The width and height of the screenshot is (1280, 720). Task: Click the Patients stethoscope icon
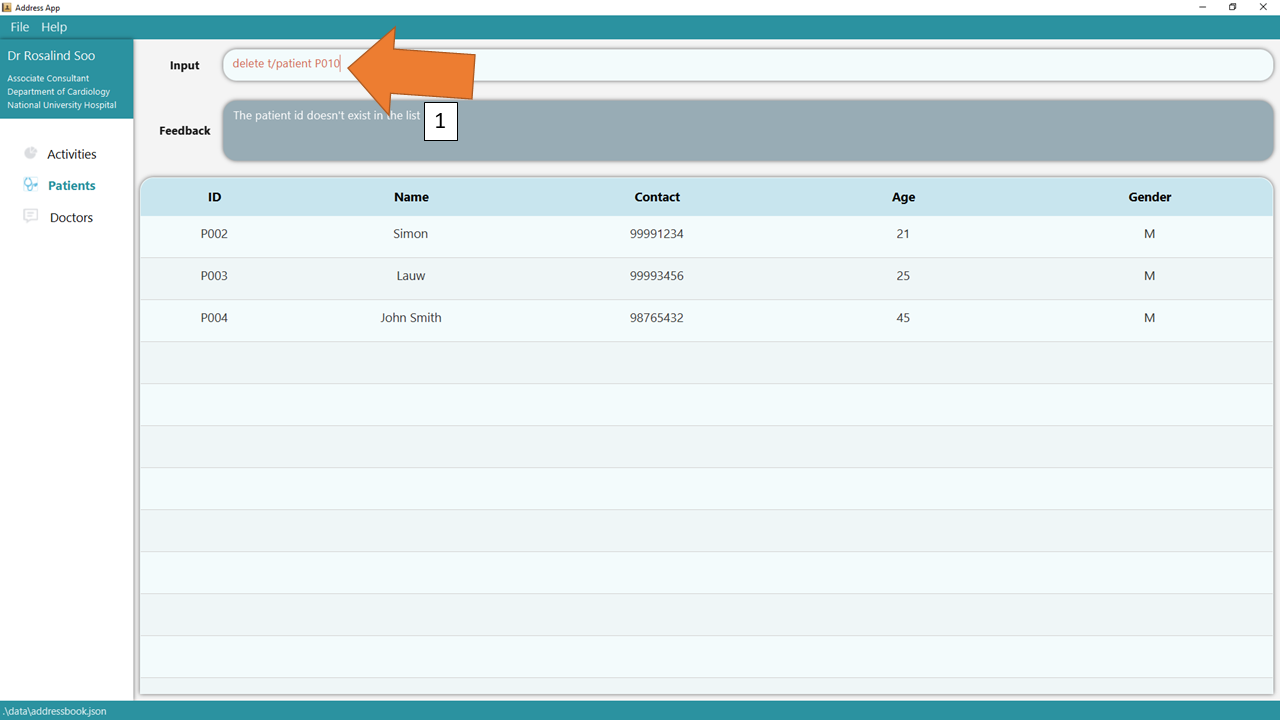pos(31,185)
